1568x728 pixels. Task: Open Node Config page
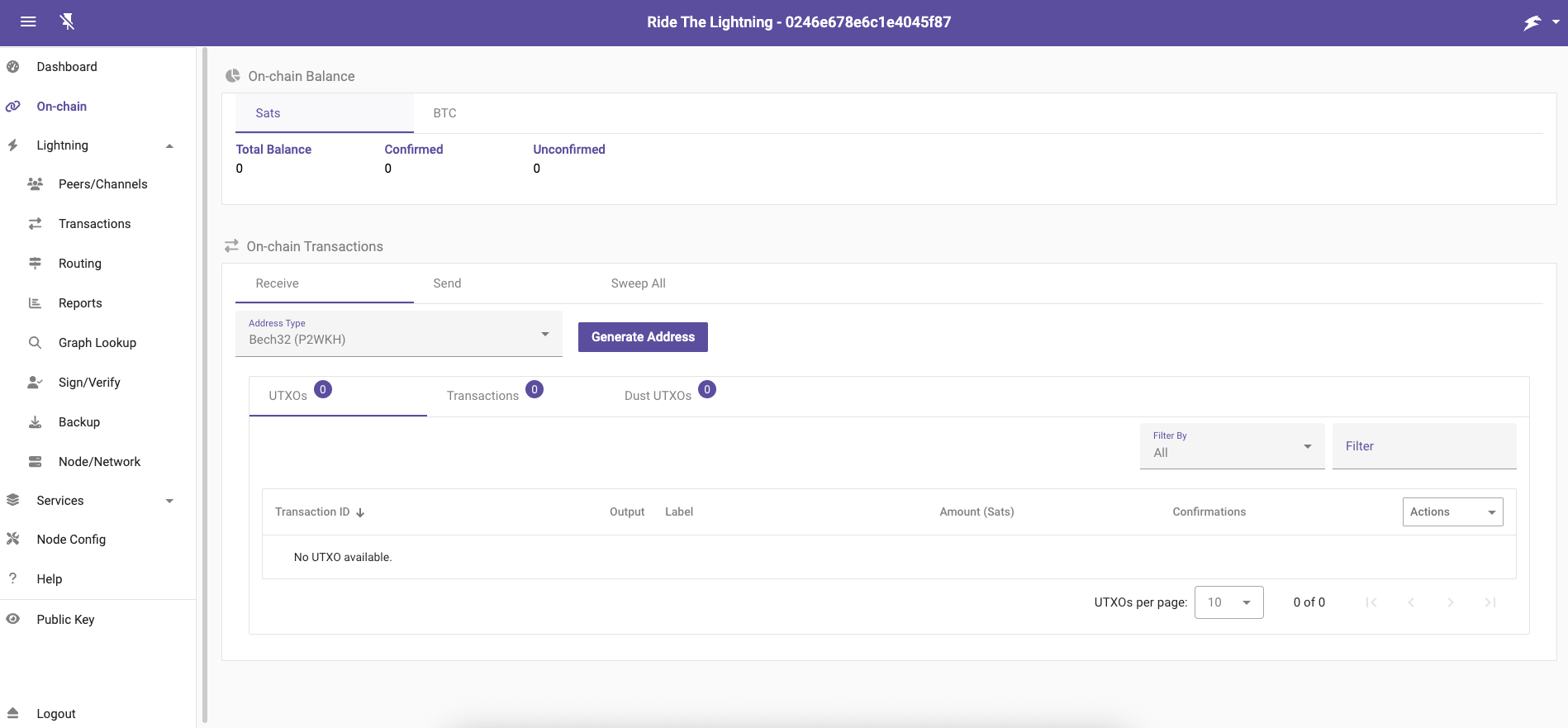tap(71, 540)
